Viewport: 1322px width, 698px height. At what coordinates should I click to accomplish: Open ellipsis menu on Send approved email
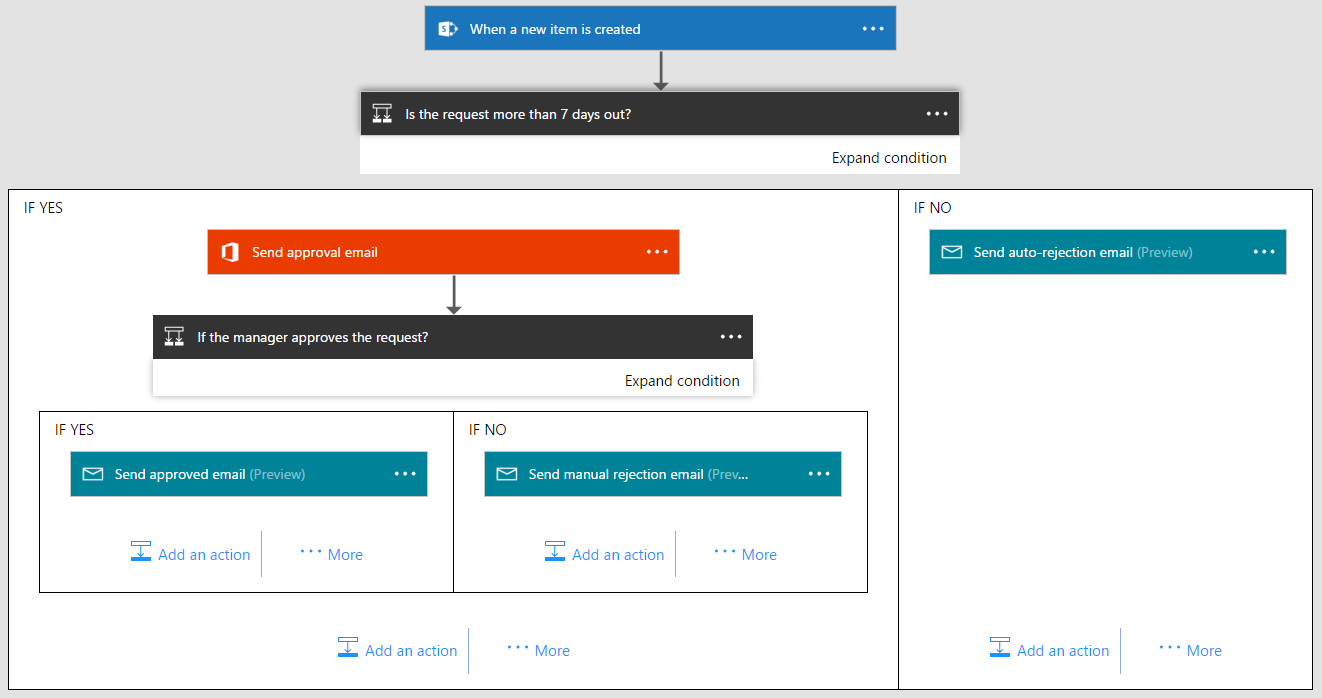point(405,474)
